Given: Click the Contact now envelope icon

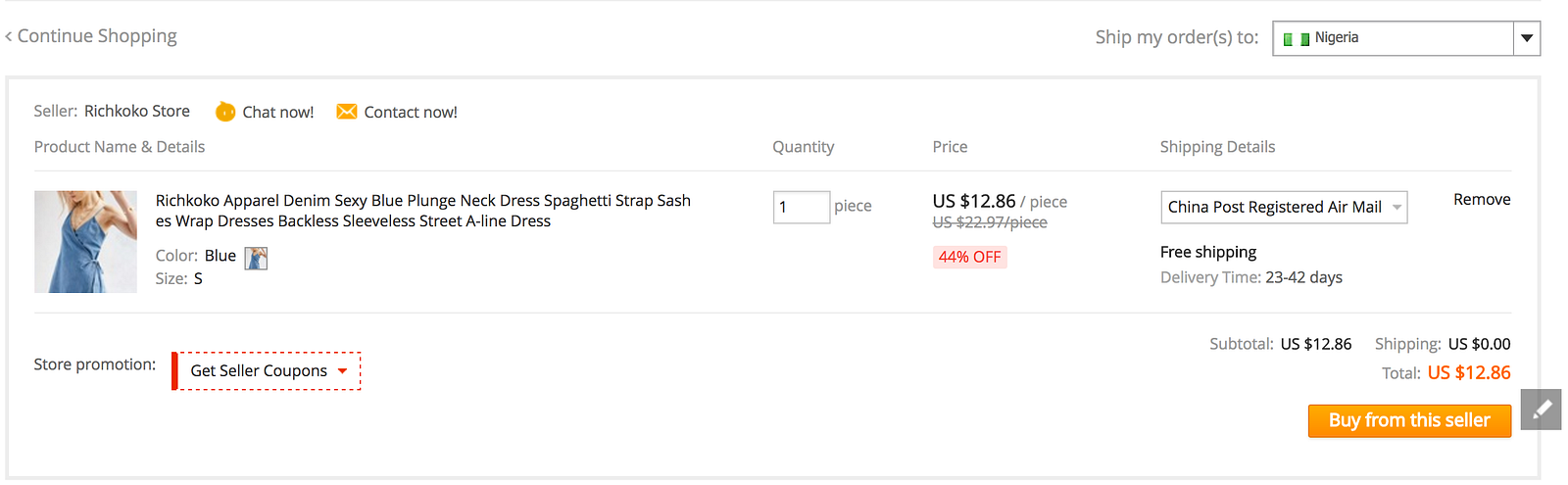Looking at the screenshot, I should click(x=347, y=112).
